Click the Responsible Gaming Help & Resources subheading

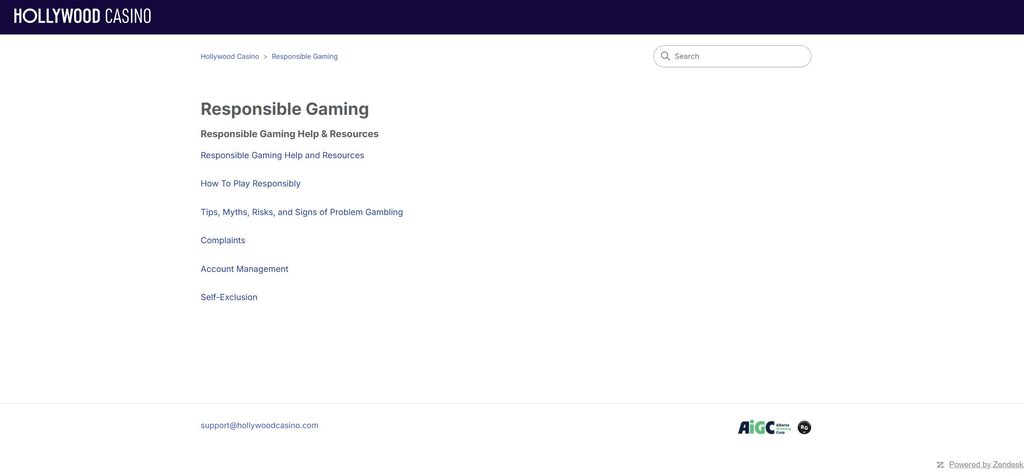[289, 134]
